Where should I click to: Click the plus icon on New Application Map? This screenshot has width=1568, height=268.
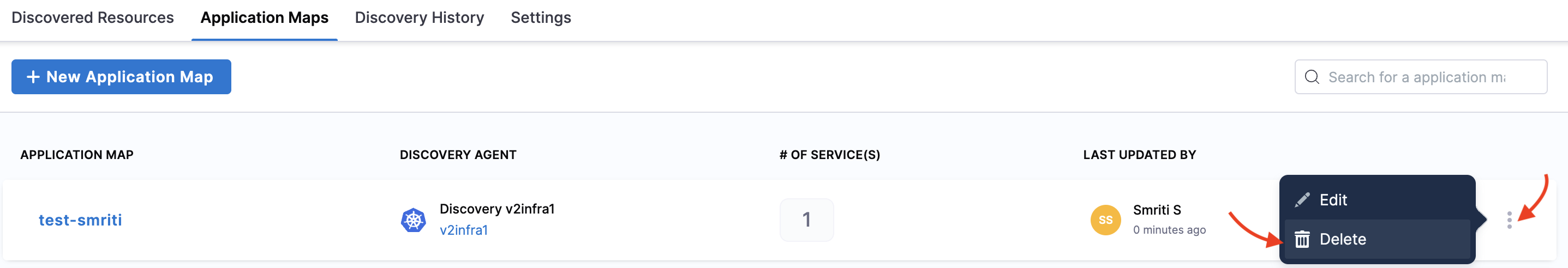pyautogui.click(x=33, y=77)
